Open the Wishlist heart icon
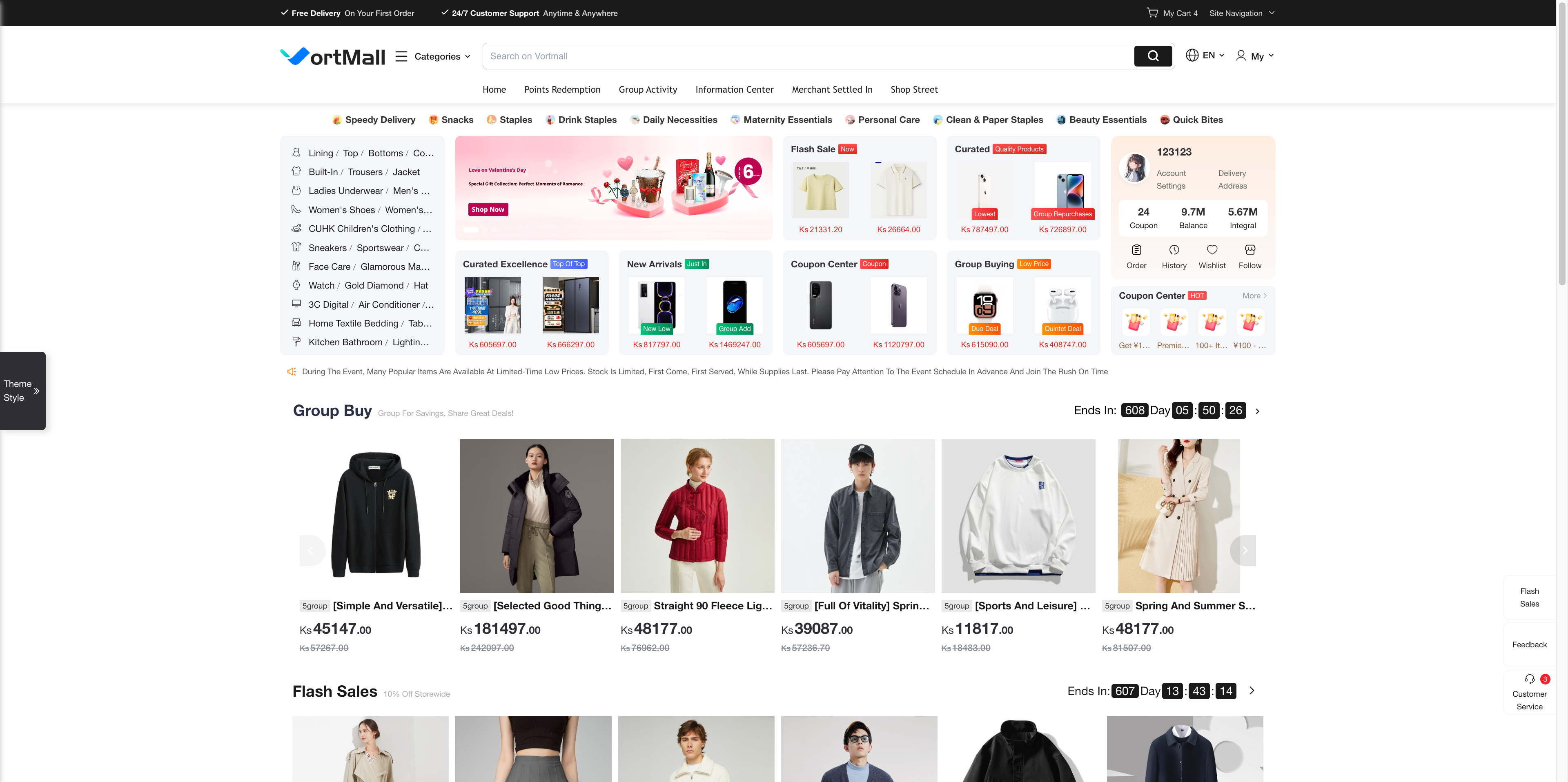Image resolution: width=1568 pixels, height=782 pixels. pos(1212,249)
